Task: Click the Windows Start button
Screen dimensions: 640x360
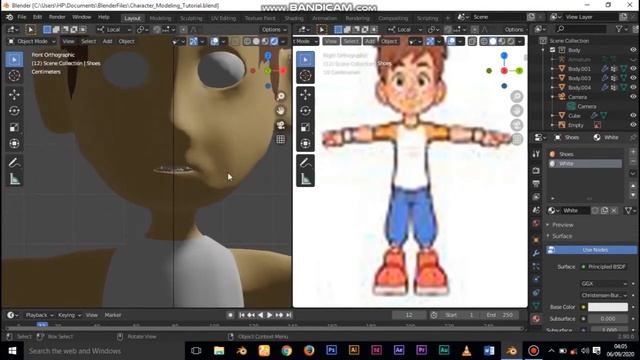Action: click(x=12, y=351)
